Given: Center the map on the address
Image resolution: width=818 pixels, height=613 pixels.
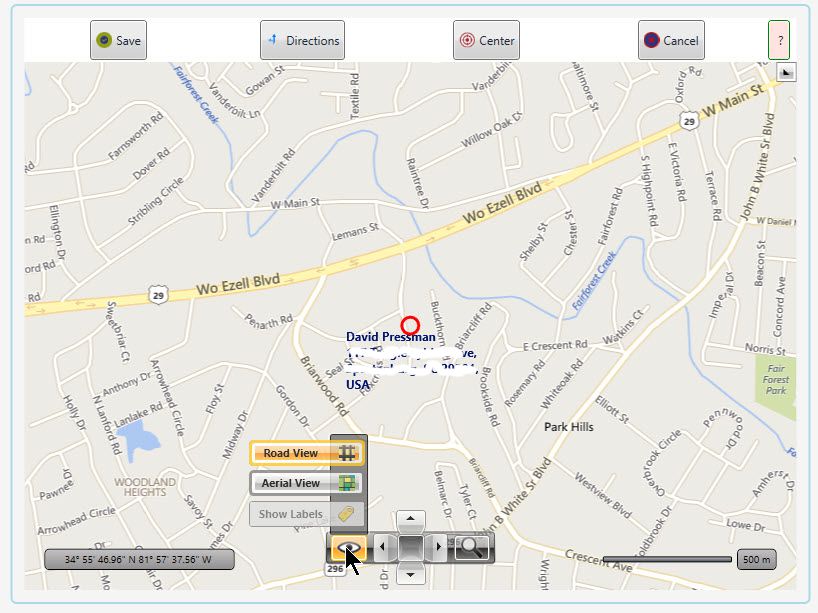Looking at the screenshot, I should (x=486, y=40).
